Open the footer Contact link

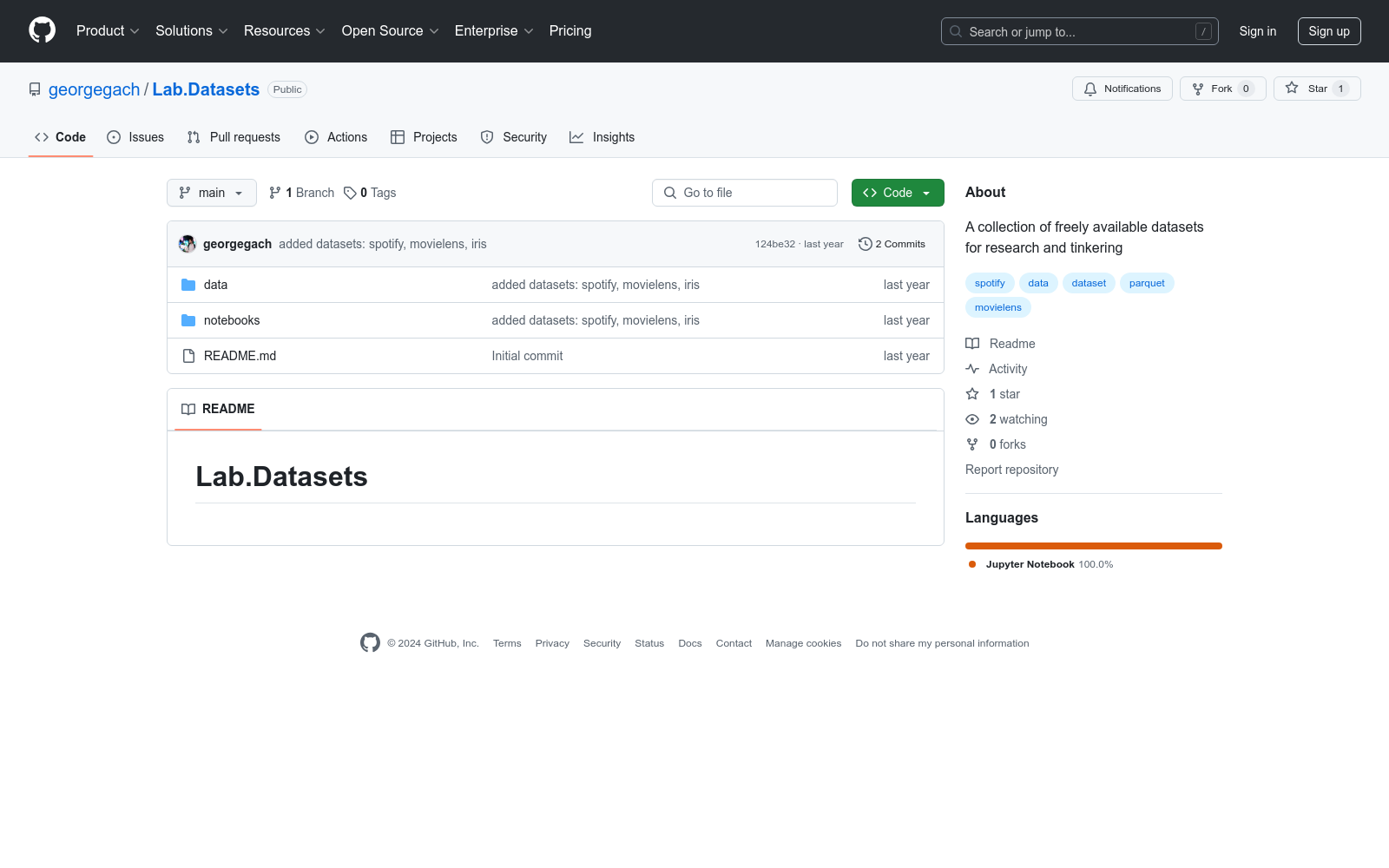tap(734, 643)
